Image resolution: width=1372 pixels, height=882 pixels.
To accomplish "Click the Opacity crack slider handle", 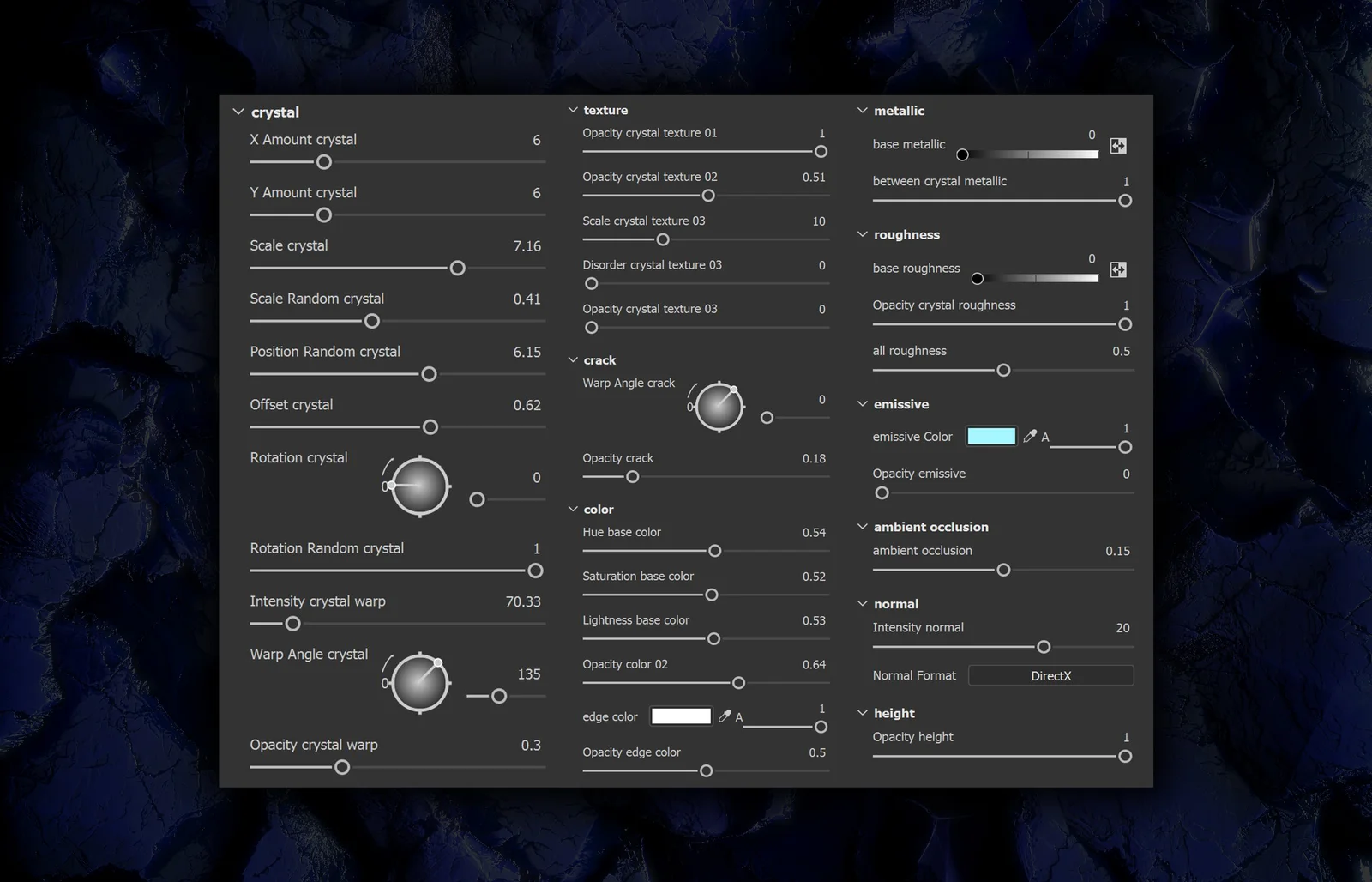I will 633,477.
